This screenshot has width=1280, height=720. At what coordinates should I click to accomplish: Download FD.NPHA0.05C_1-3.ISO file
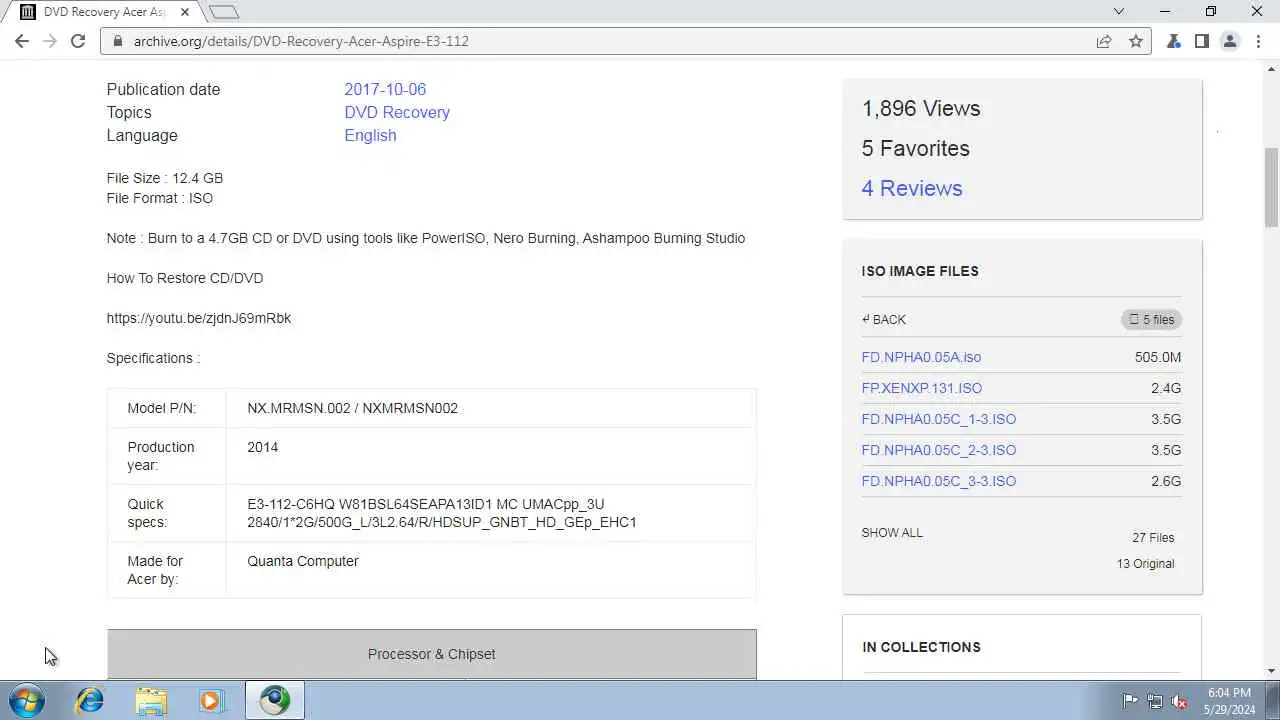(938, 419)
